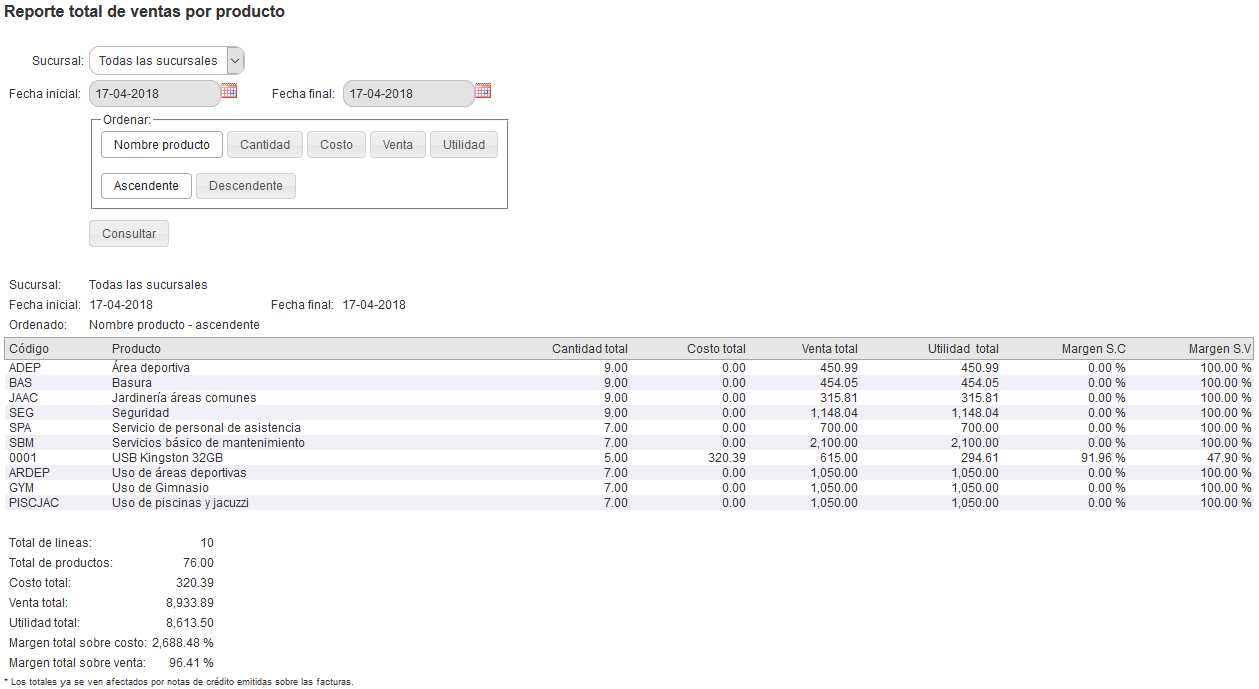1259x689 pixels.
Task: Click the Producto column header
Action: pos(136,349)
